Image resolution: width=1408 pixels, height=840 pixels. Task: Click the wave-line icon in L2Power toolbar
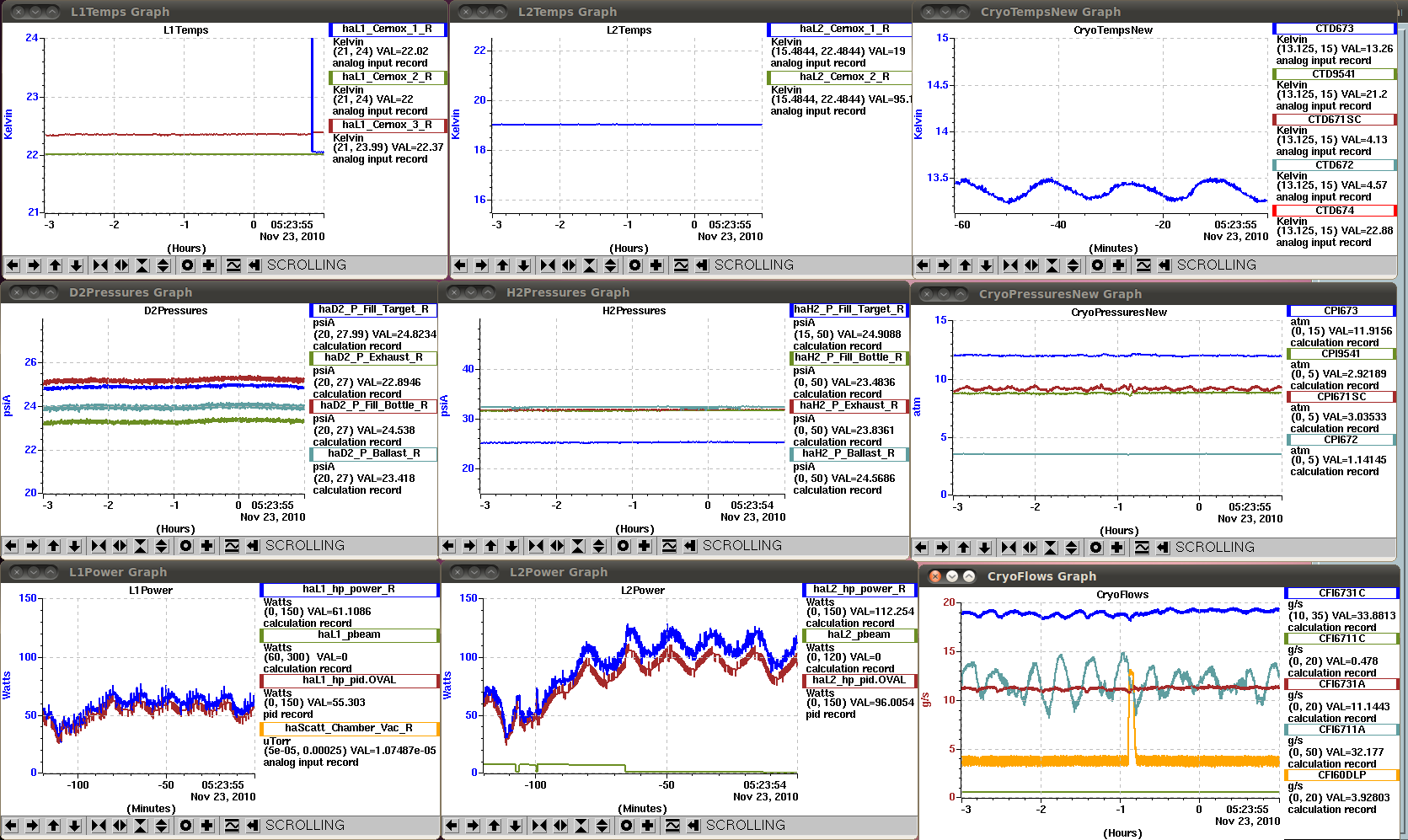672,826
